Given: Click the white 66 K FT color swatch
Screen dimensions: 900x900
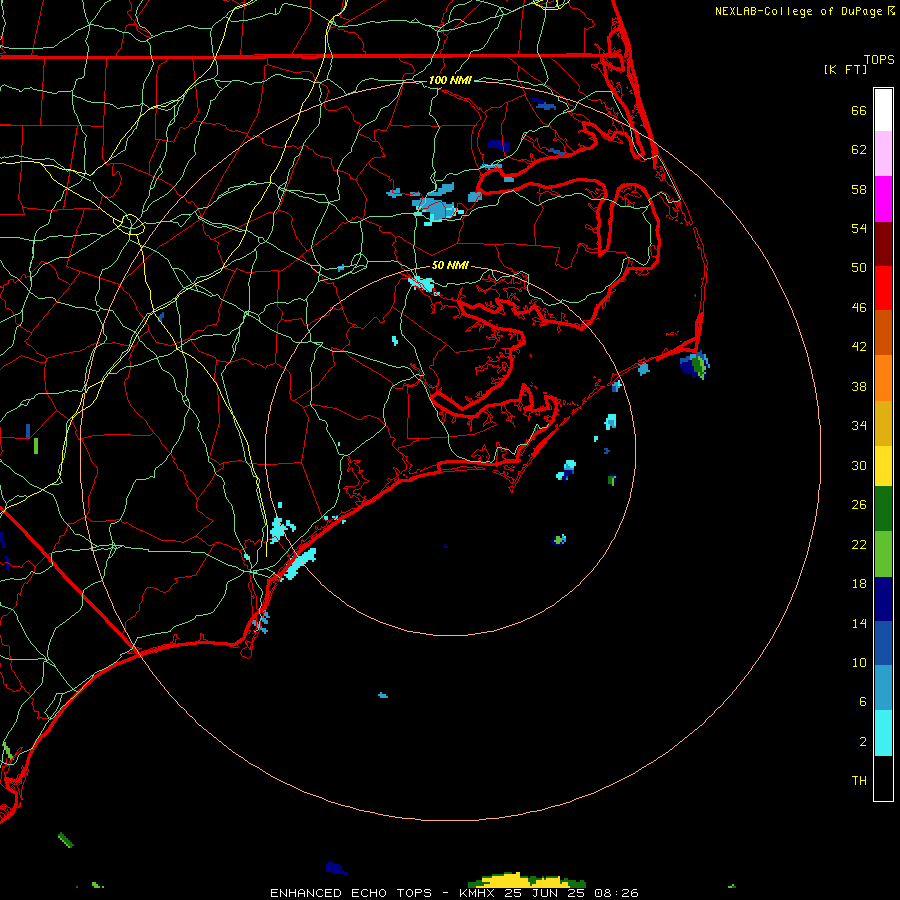Looking at the screenshot, I should 883,110.
